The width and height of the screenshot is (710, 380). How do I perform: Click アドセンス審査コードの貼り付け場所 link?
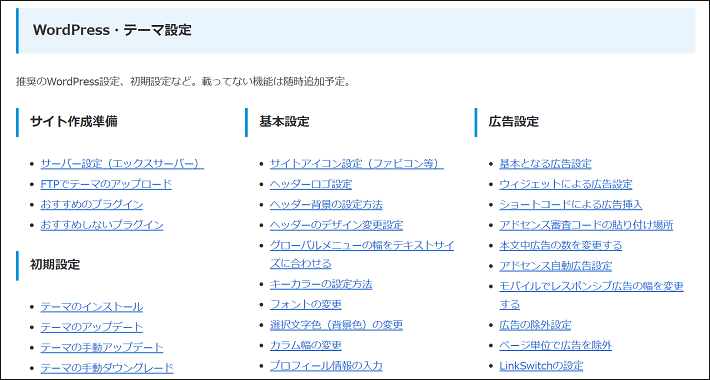pos(586,225)
